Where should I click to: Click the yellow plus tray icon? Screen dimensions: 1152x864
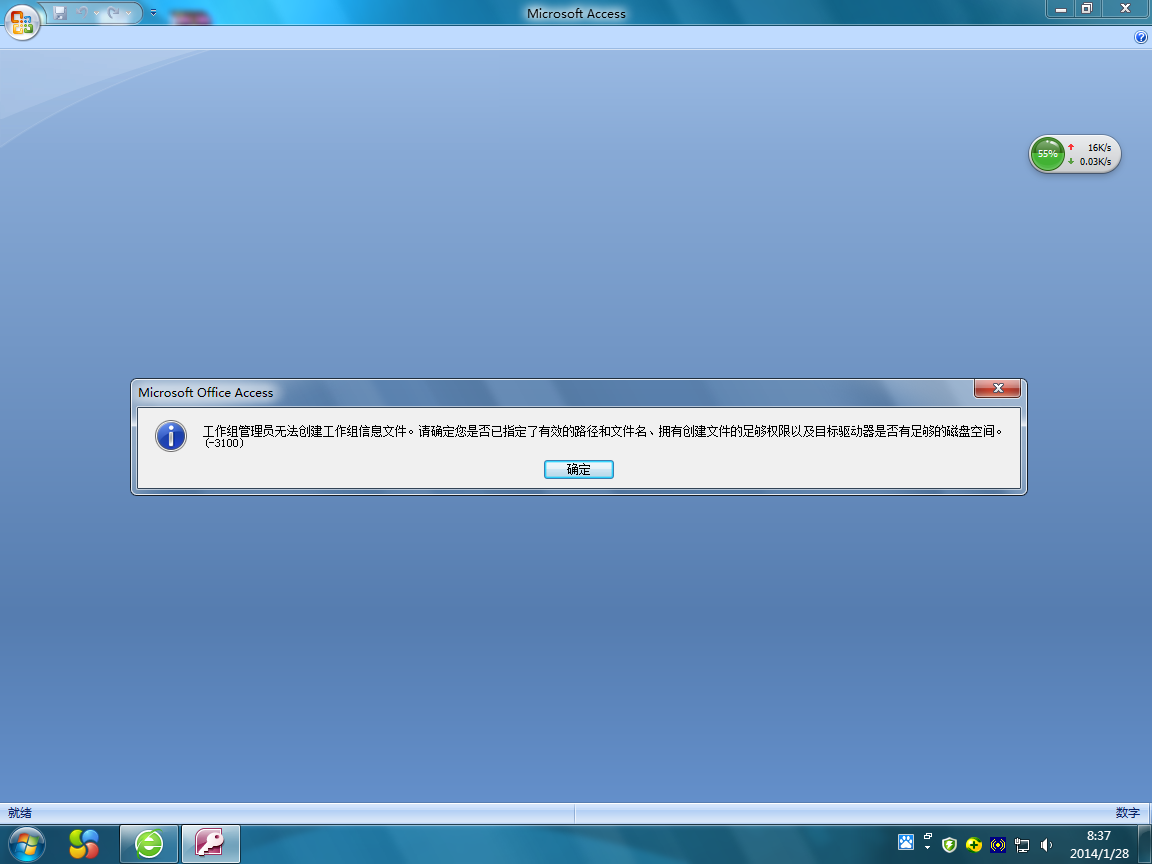click(973, 845)
